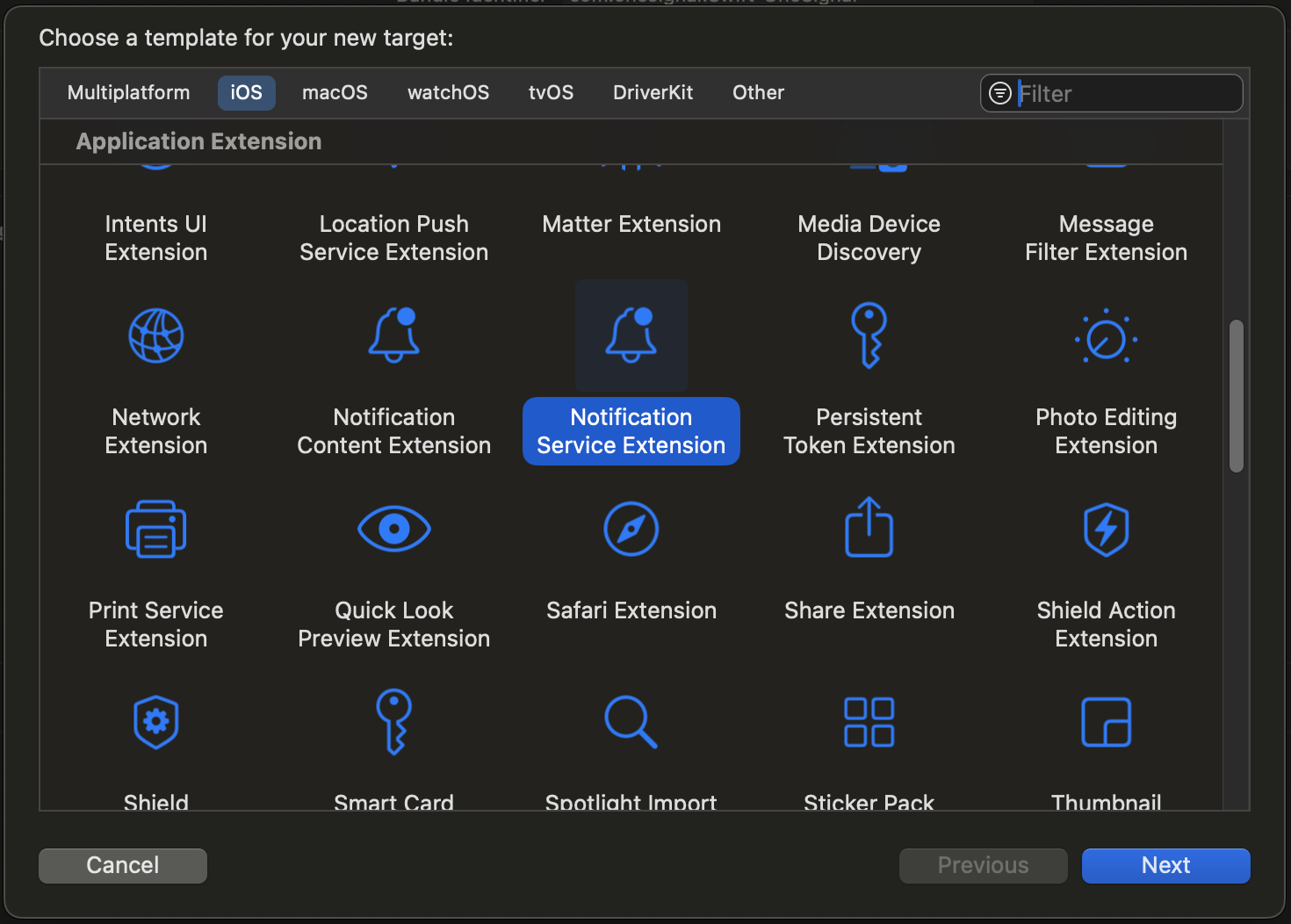Cancel the template chooser

(x=123, y=865)
